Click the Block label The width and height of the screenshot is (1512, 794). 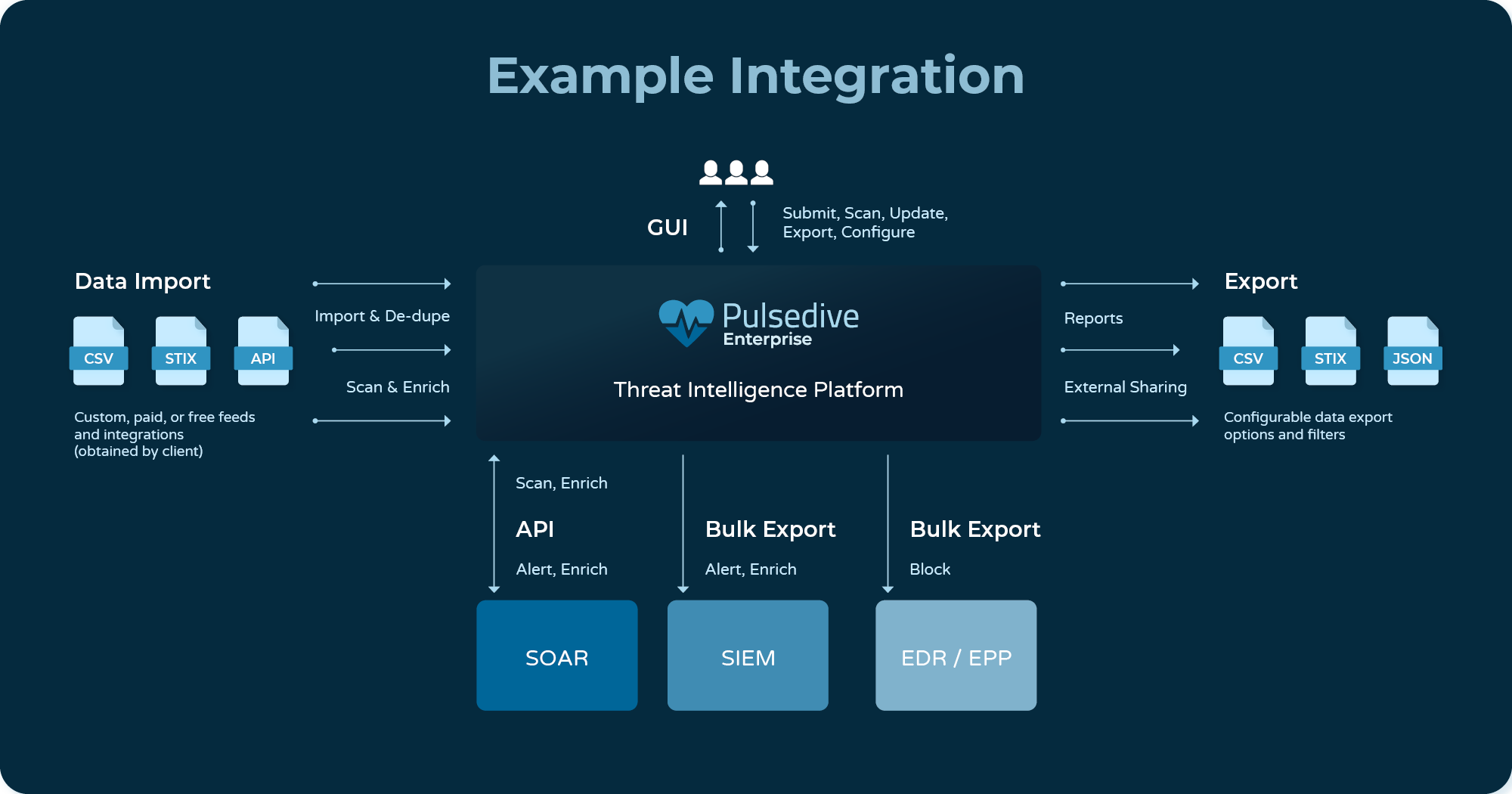coord(930,569)
